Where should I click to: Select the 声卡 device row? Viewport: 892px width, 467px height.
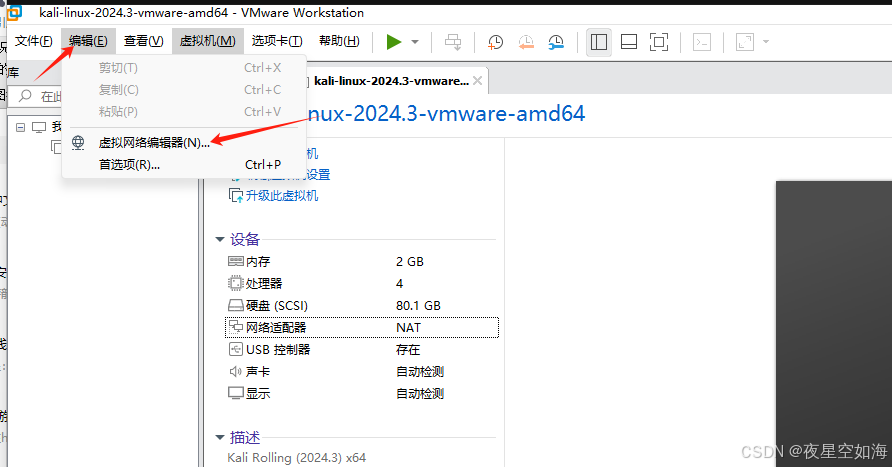click(x=362, y=371)
